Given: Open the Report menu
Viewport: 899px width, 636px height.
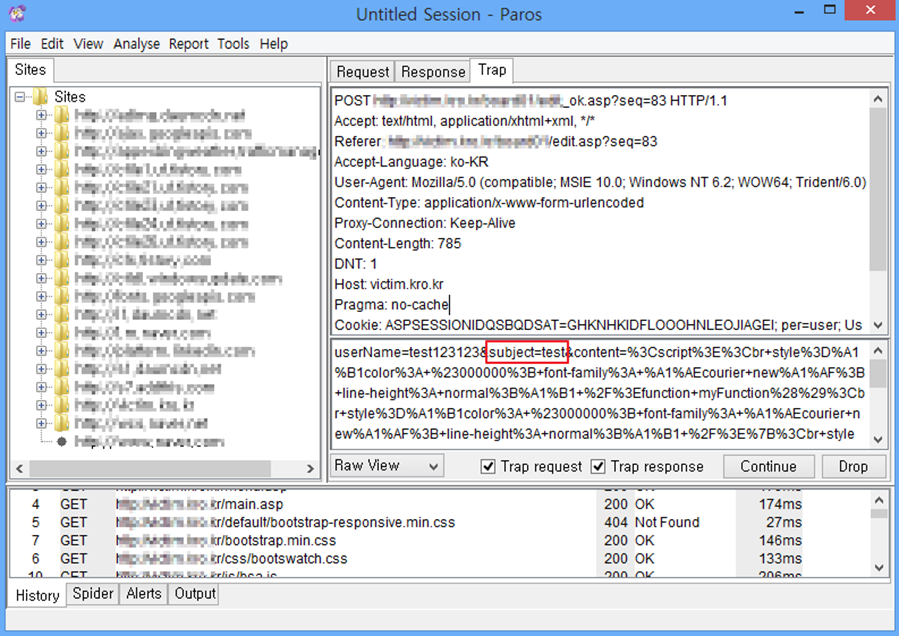Looking at the screenshot, I should (189, 44).
